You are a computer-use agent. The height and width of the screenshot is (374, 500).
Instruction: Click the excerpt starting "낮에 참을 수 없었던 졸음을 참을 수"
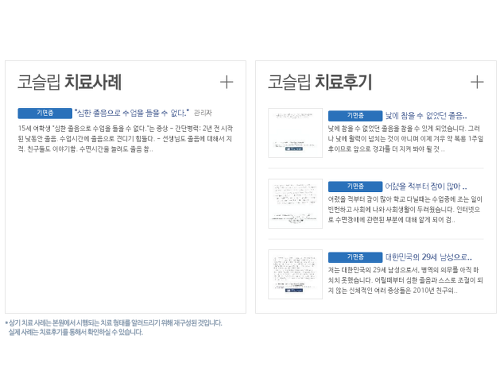tap(406, 139)
